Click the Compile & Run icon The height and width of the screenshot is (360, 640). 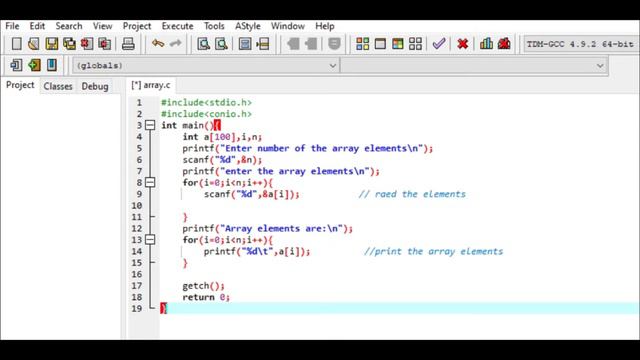[398, 44]
